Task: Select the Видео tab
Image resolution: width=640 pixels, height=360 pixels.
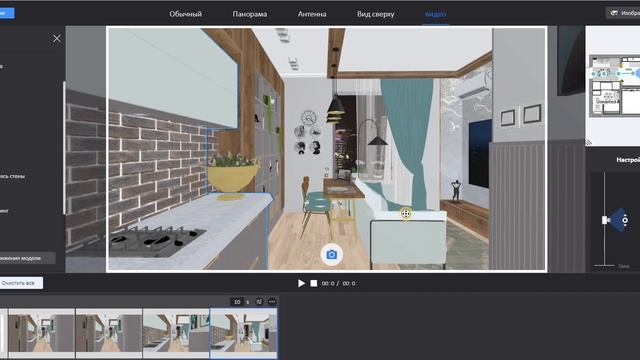Action: tap(436, 14)
